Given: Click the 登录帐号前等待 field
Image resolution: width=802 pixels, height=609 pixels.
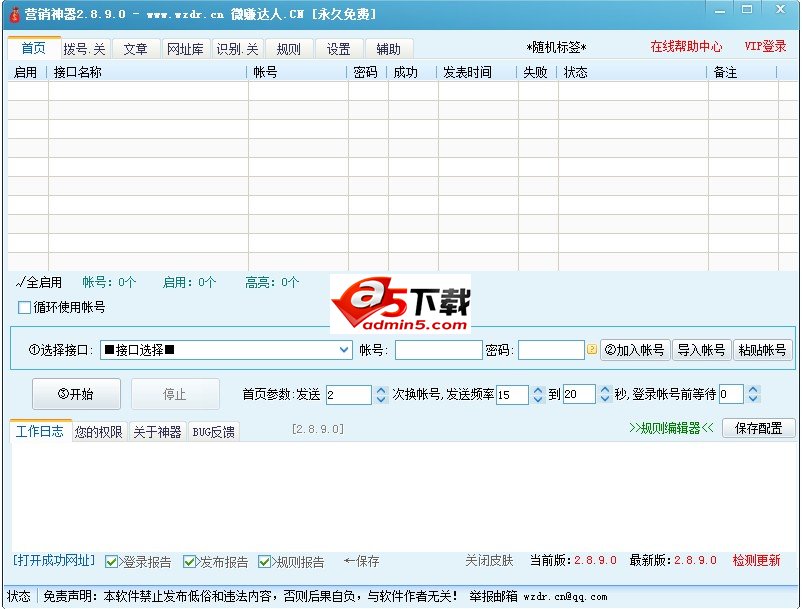Looking at the screenshot, I should point(731,394).
